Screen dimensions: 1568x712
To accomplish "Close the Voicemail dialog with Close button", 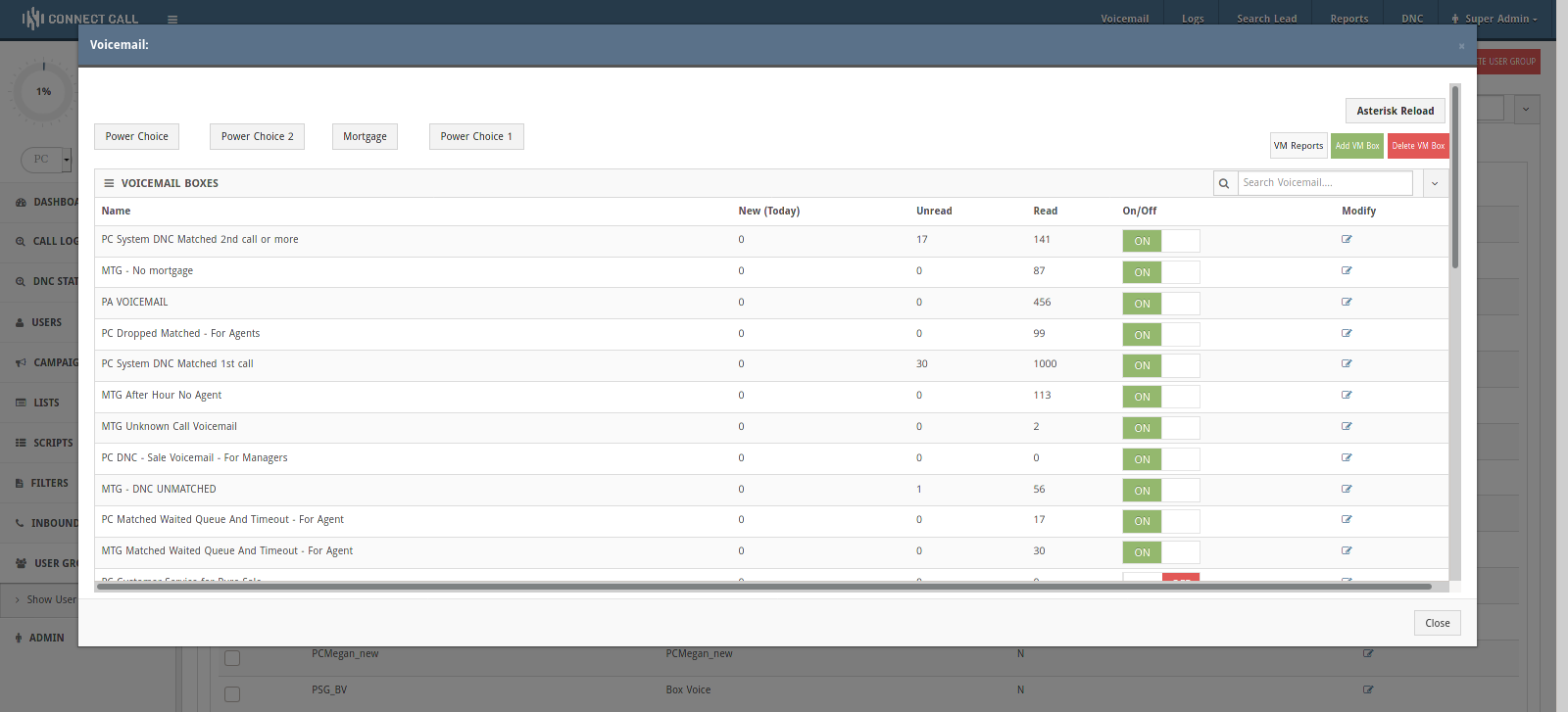I will 1438,623.
